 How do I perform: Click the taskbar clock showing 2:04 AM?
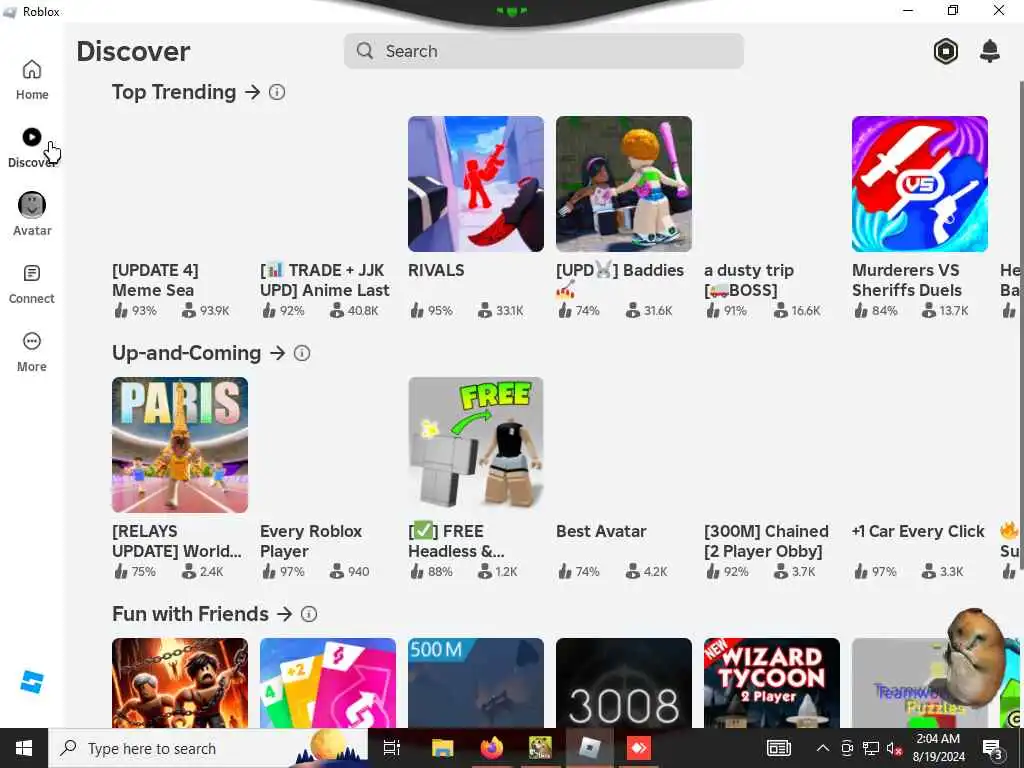tap(938, 748)
